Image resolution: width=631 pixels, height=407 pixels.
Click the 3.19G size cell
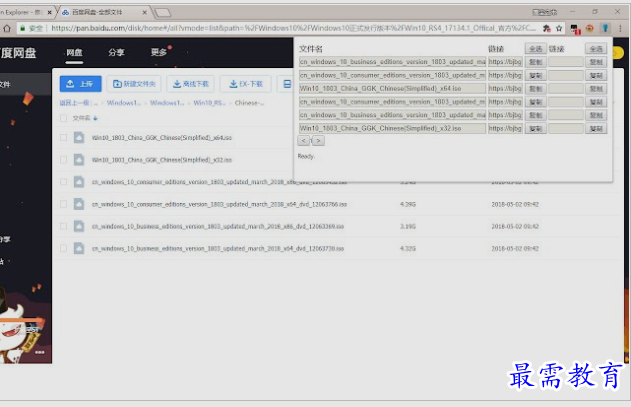408,226
